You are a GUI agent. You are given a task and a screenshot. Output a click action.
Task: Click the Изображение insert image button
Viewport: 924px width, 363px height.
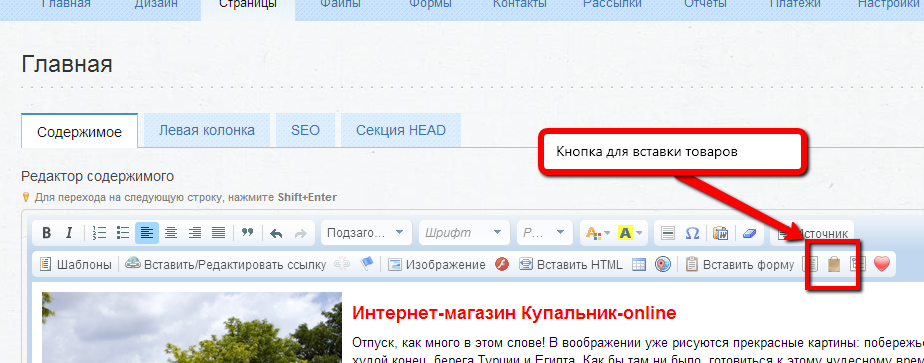tap(436, 265)
